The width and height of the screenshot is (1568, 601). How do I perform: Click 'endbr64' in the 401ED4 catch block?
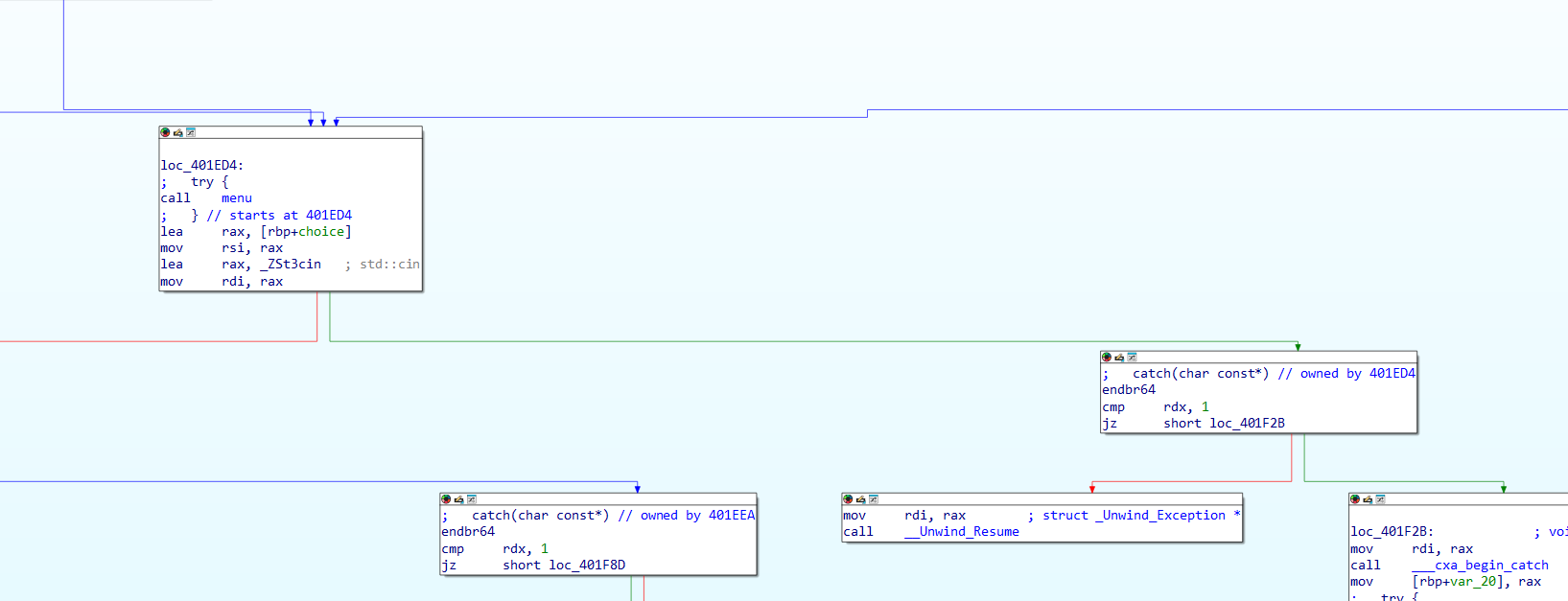(x=1129, y=390)
